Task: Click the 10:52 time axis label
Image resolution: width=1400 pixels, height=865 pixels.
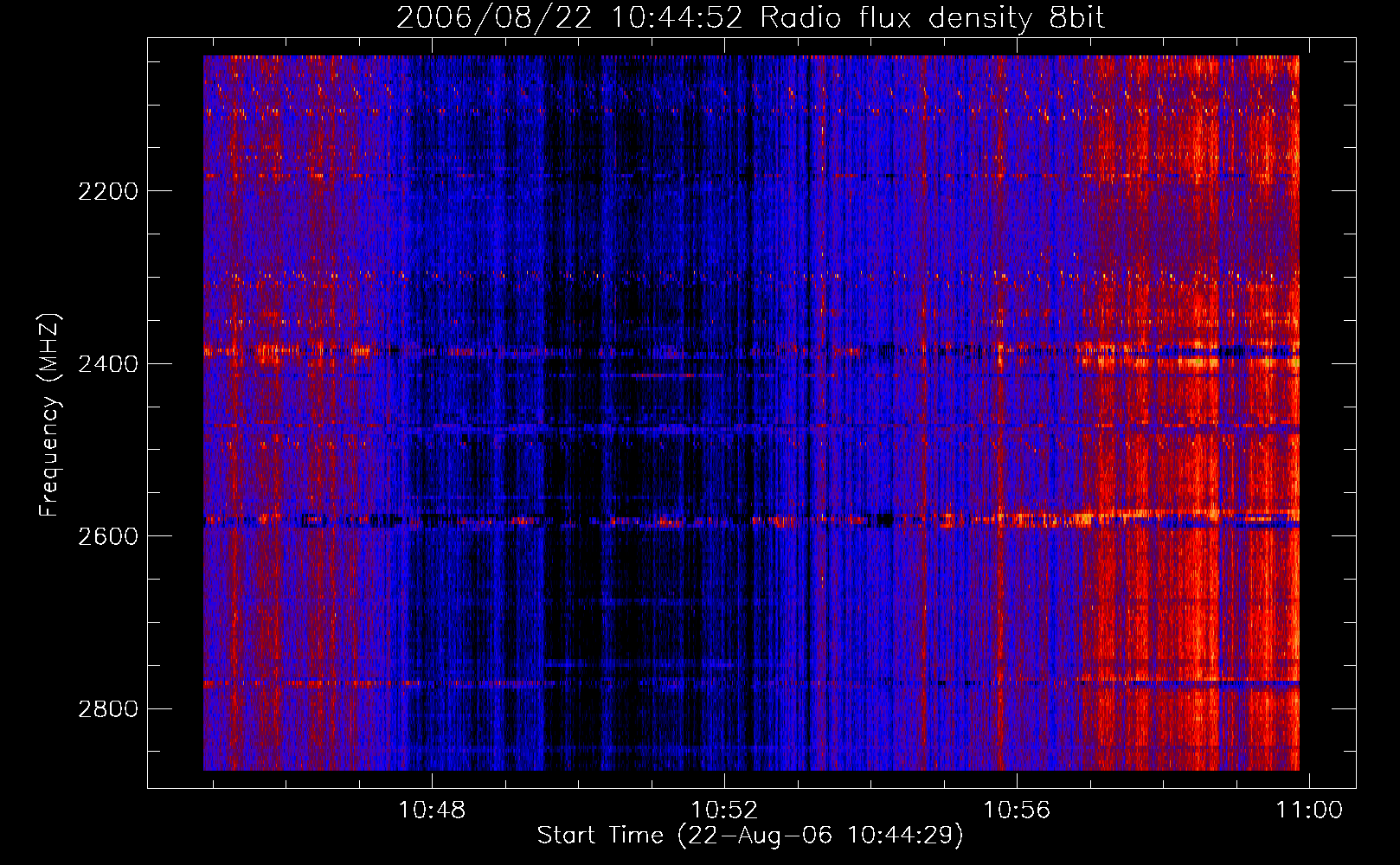Action: tap(724, 811)
